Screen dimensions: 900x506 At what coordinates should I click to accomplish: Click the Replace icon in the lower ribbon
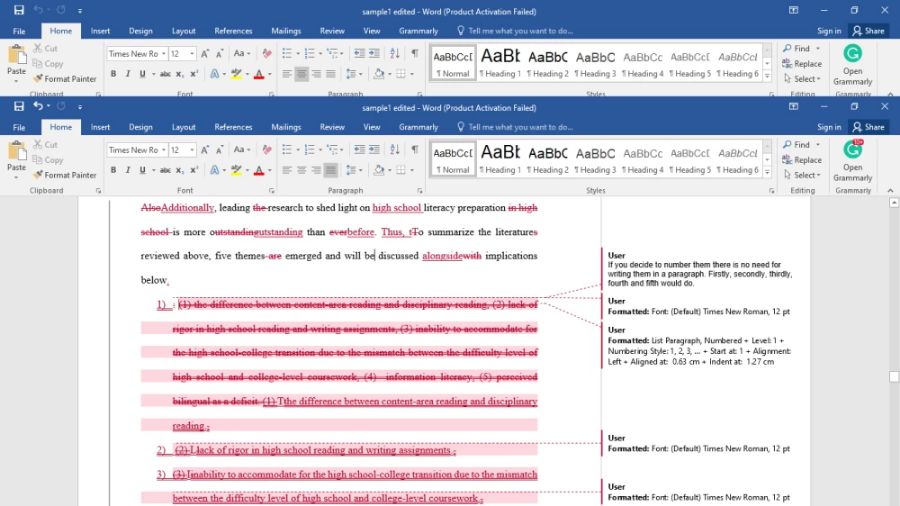click(802, 160)
